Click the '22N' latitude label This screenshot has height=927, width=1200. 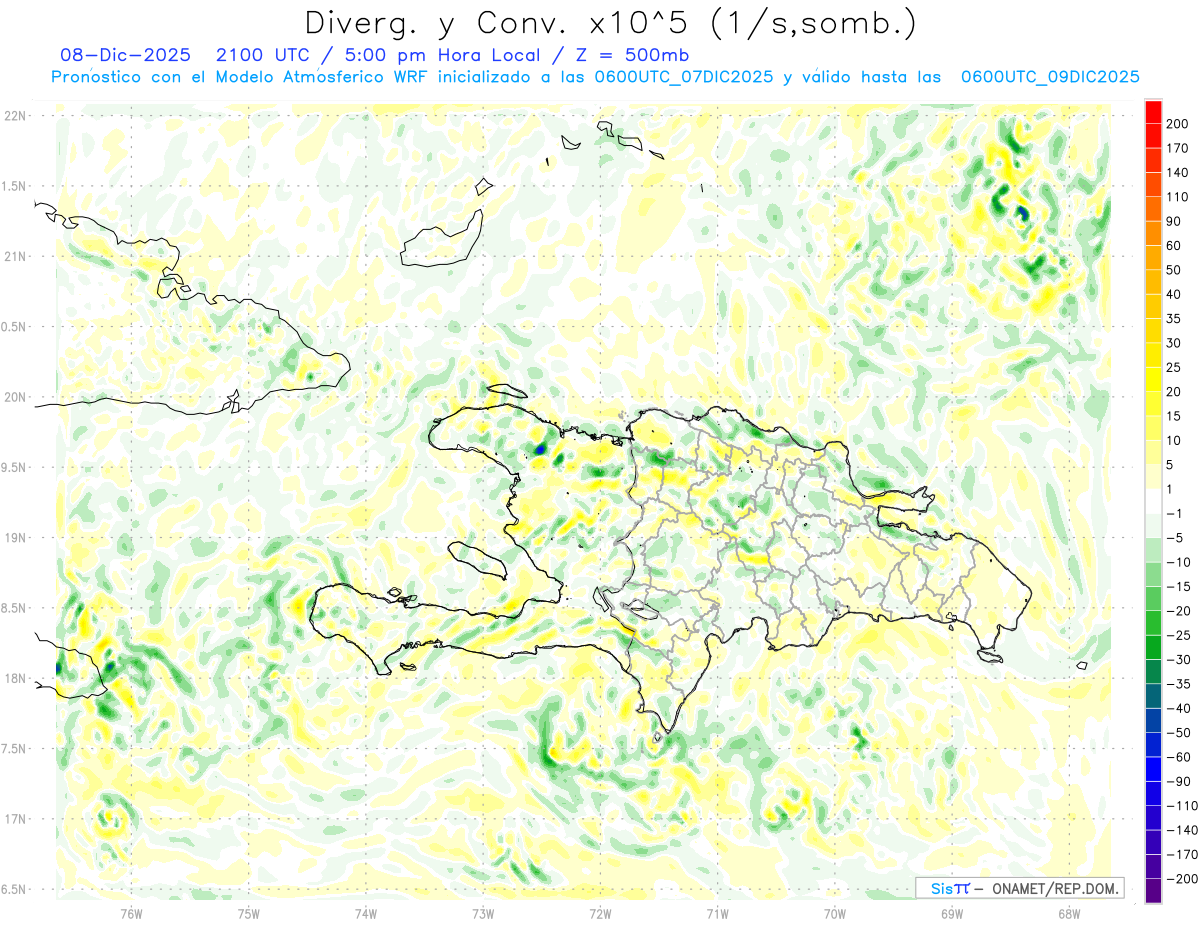[x=15, y=115]
